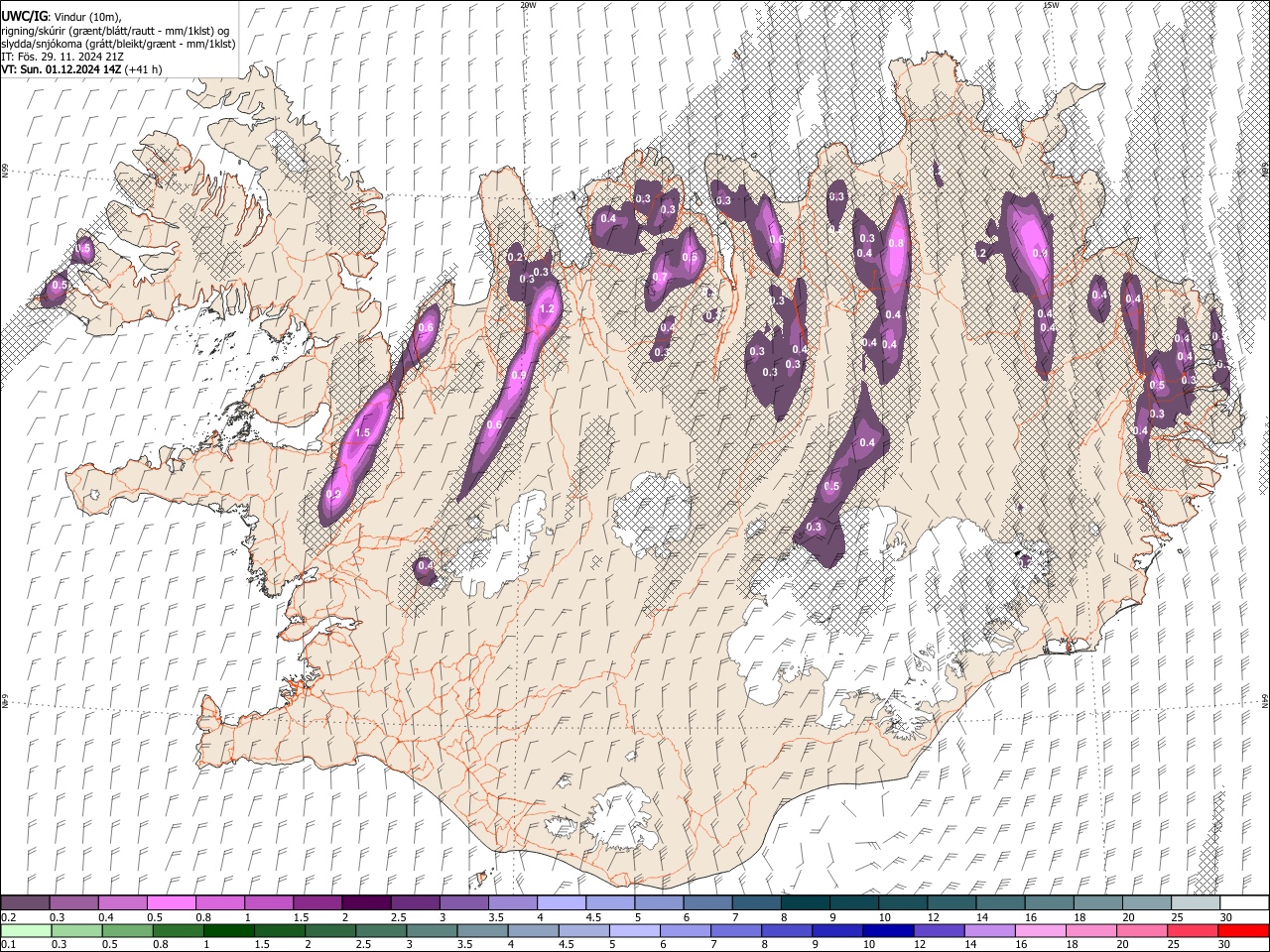This screenshot has width=1270, height=952.
Task: Select the 18–20 swatch in the upper scale
Action: click(x=1097, y=903)
